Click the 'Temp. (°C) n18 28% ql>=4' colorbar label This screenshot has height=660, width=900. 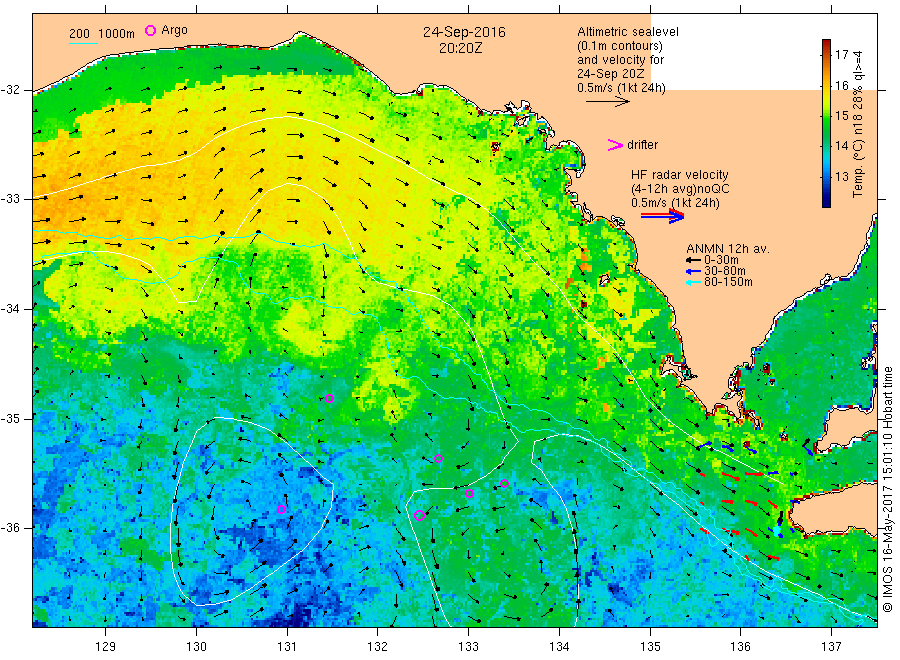(858, 124)
